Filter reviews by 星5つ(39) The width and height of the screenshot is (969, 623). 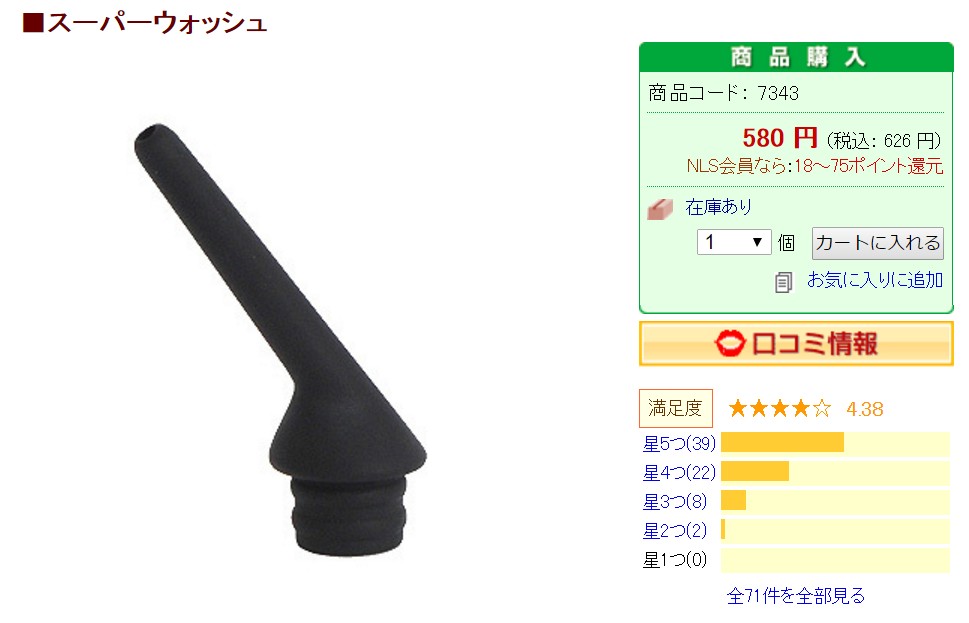(679, 443)
